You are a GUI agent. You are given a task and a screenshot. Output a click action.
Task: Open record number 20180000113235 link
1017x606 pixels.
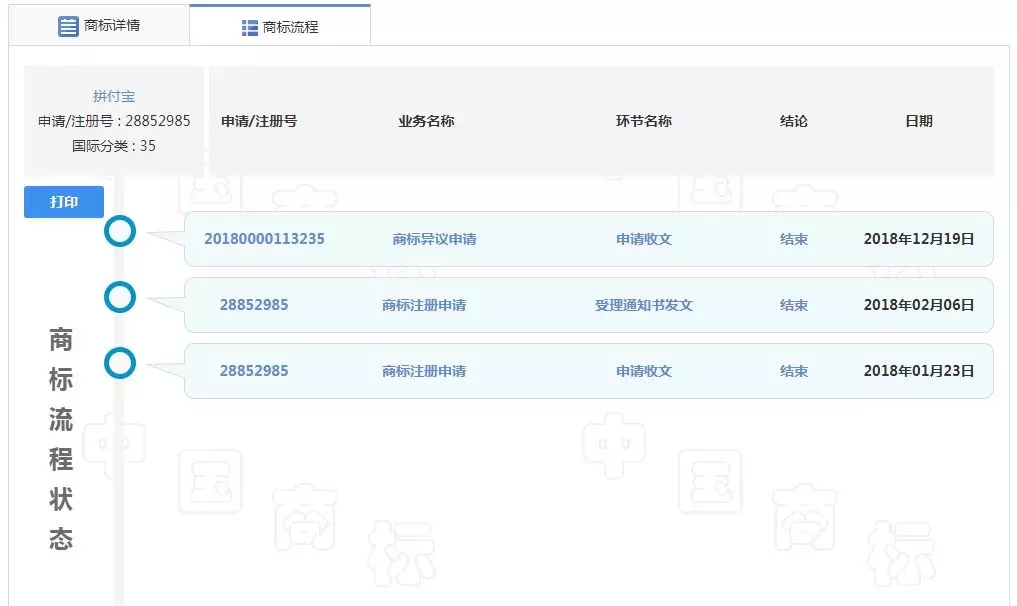pyautogui.click(x=263, y=238)
